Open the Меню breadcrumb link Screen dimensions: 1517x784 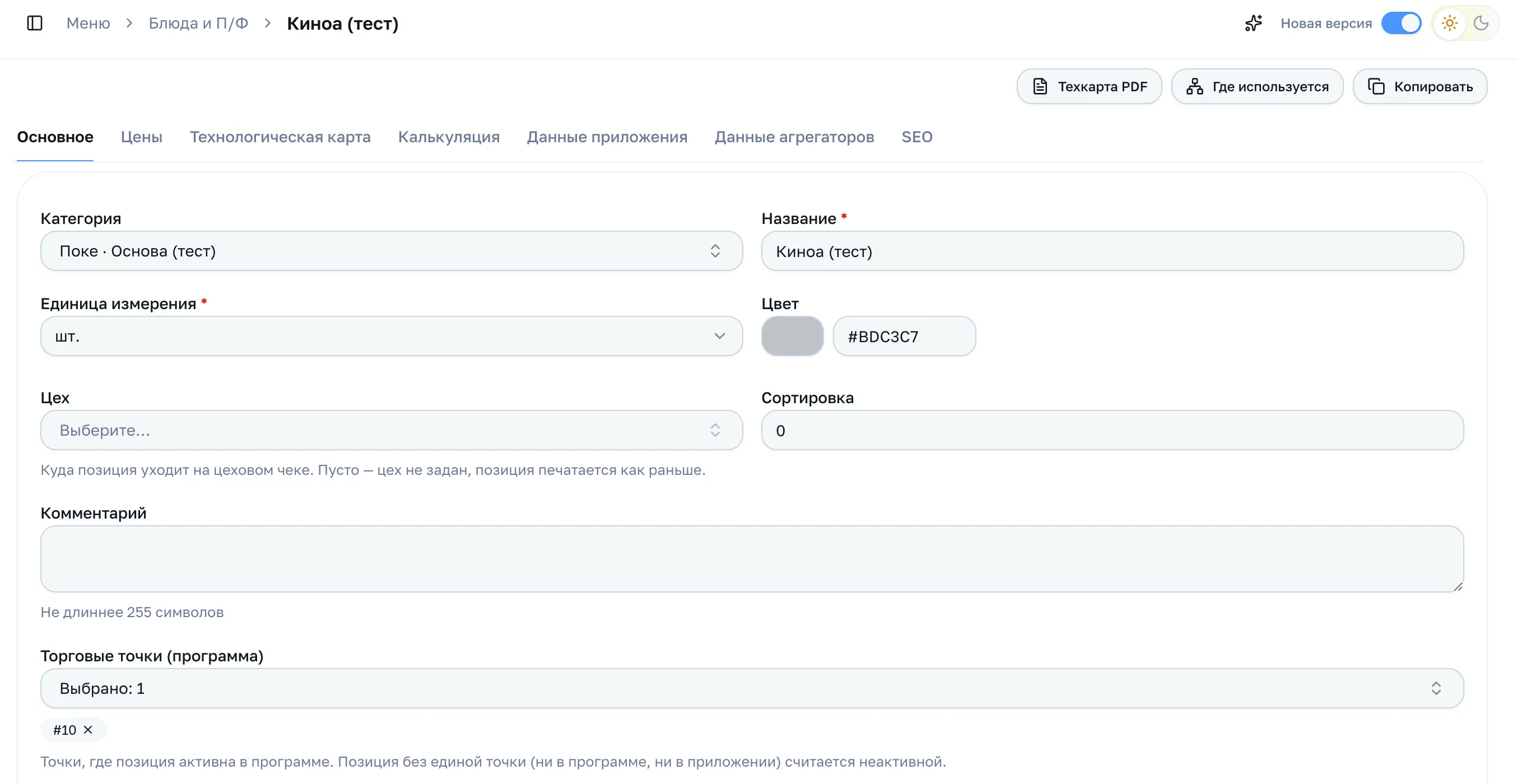pos(89,24)
